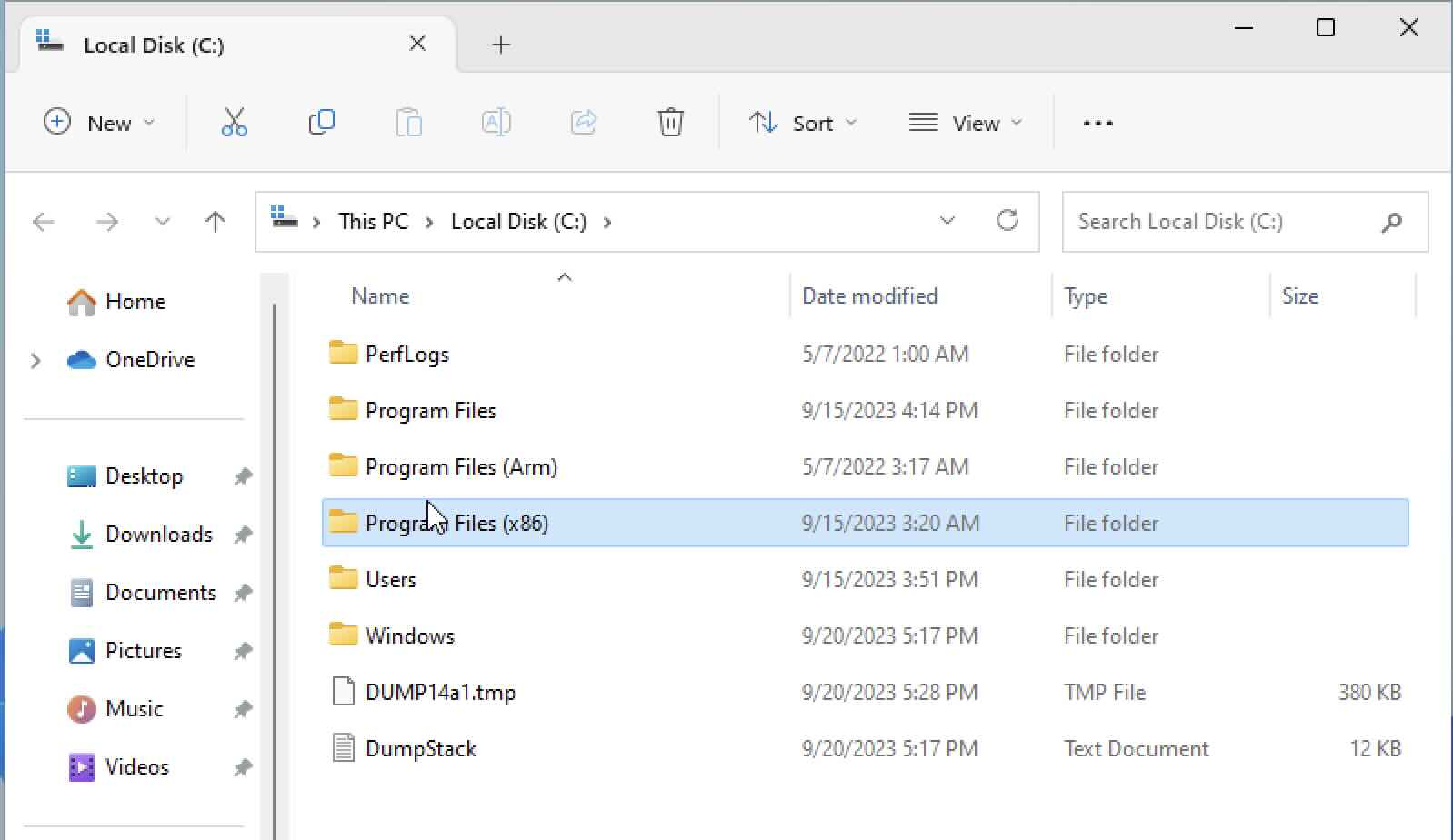The image size is (1453, 840).
Task: Click the Program Files (Arm) folder icon
Action: coord(343,465)
